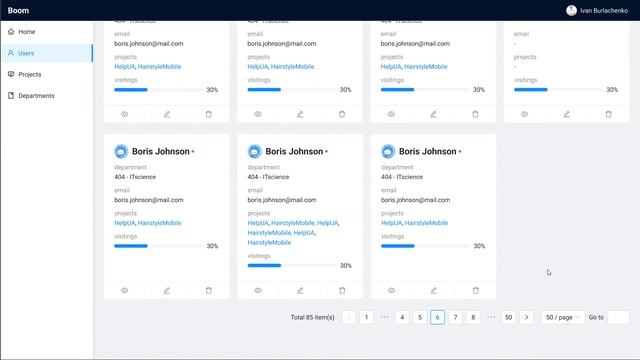Select Users in the sidebar
This screenshot has width=640, height=360.
47,53
